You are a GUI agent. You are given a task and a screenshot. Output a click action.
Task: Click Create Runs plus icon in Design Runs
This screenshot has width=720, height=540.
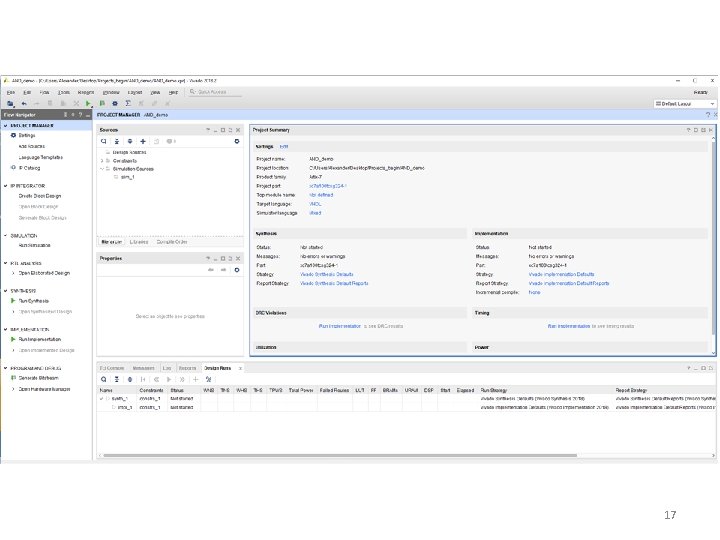(196, 379)
